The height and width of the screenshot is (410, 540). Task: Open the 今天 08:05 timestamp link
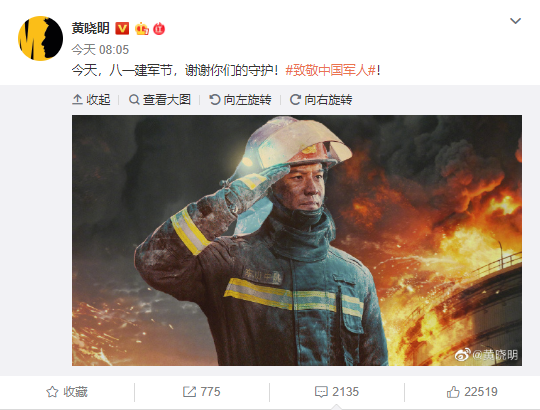[x=100, y=50]
